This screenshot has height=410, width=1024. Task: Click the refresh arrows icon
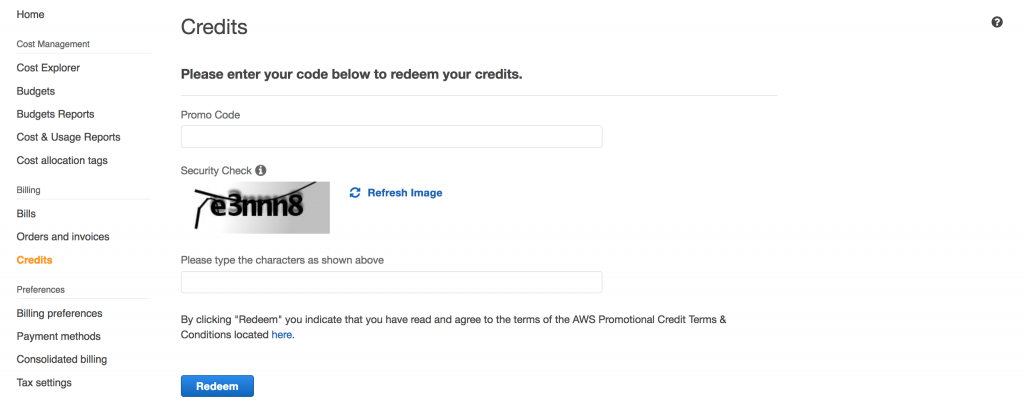[x=355, y=193]
